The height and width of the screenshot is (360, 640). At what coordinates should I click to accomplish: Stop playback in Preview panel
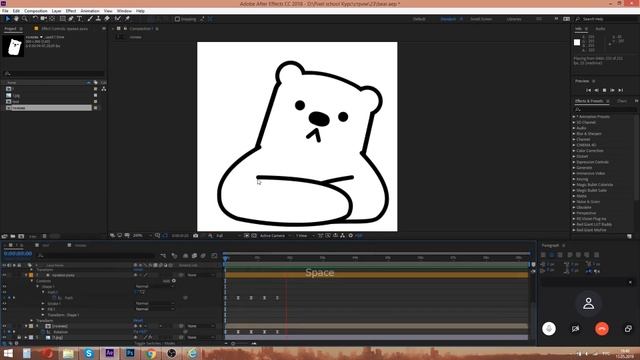604,90
